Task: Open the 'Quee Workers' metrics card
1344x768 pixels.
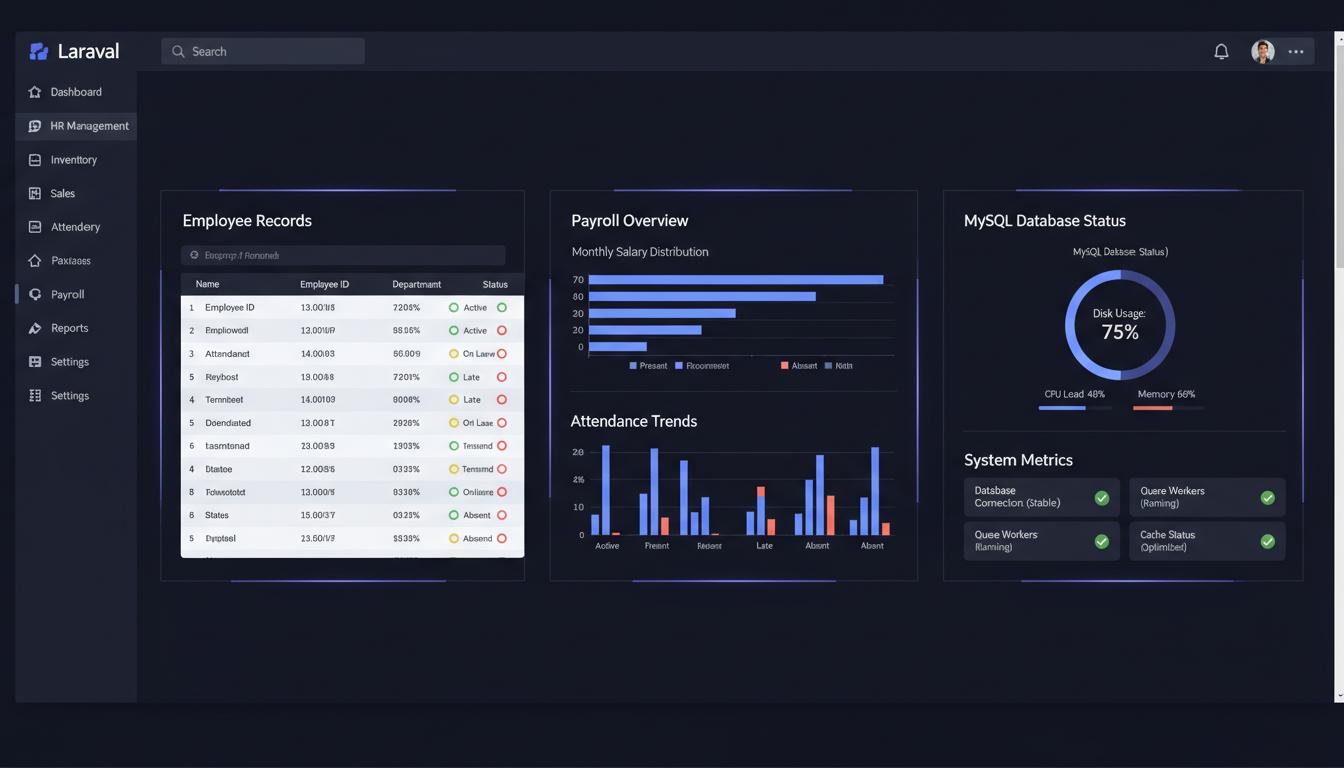Action: pyautogui.click(x=1042, y=541)
